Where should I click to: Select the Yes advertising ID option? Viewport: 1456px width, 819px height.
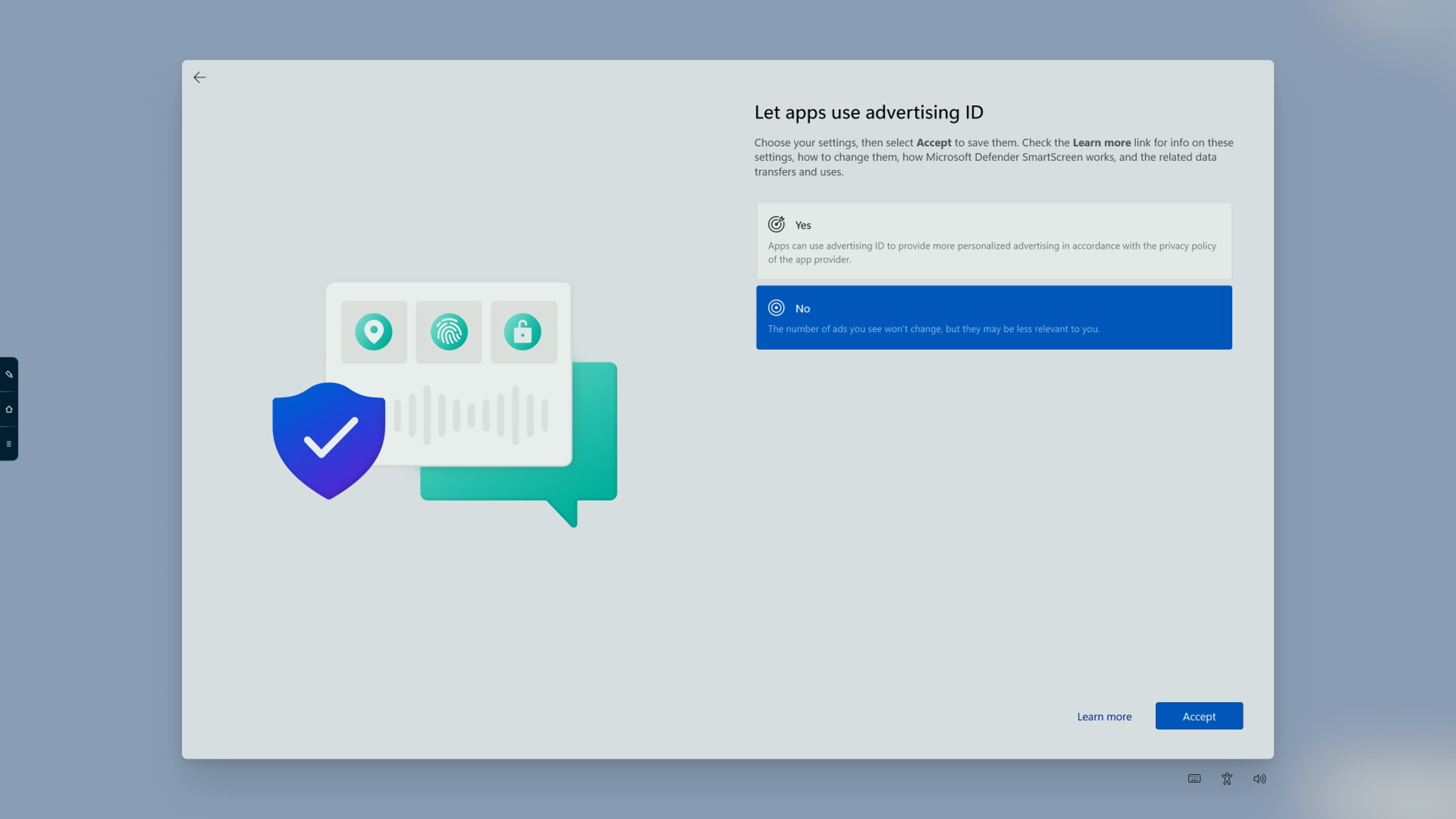click(x=994, y=240)
